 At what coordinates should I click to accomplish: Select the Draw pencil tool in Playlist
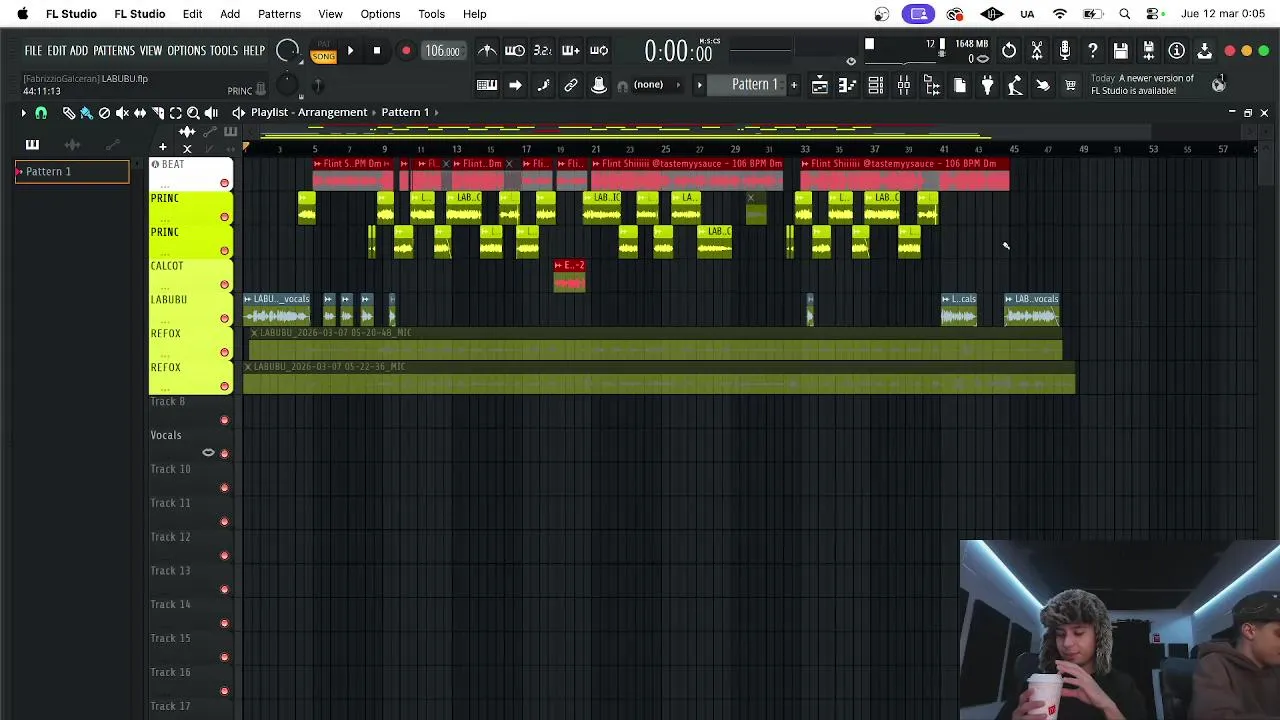(x=69, y=113)
